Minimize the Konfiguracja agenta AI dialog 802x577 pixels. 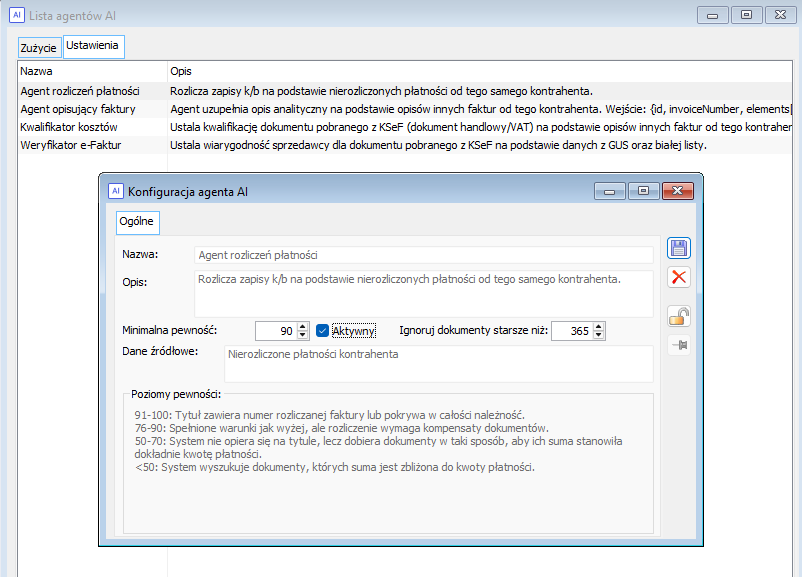(610, 191)
